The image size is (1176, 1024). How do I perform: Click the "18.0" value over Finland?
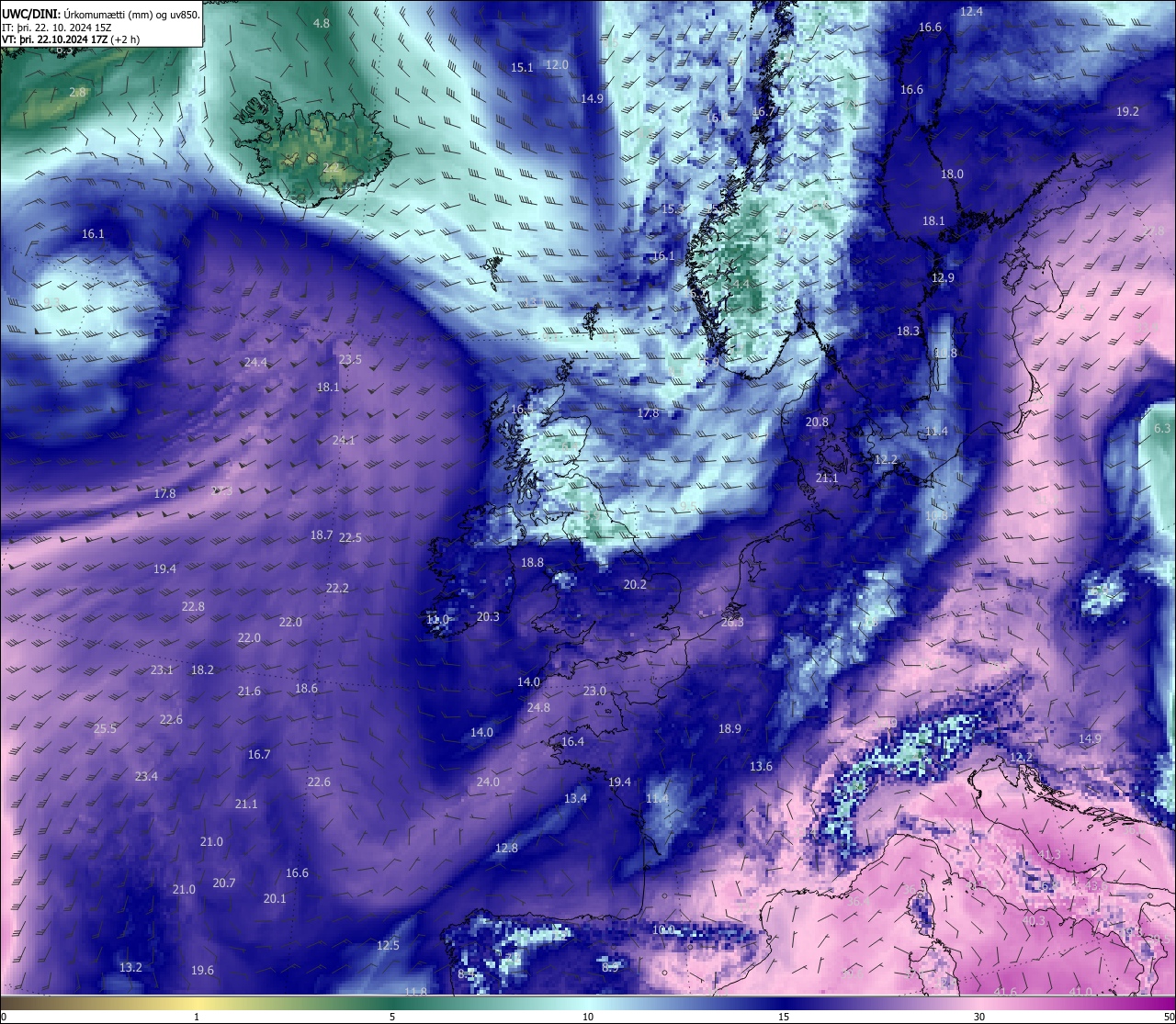[952, 174]
